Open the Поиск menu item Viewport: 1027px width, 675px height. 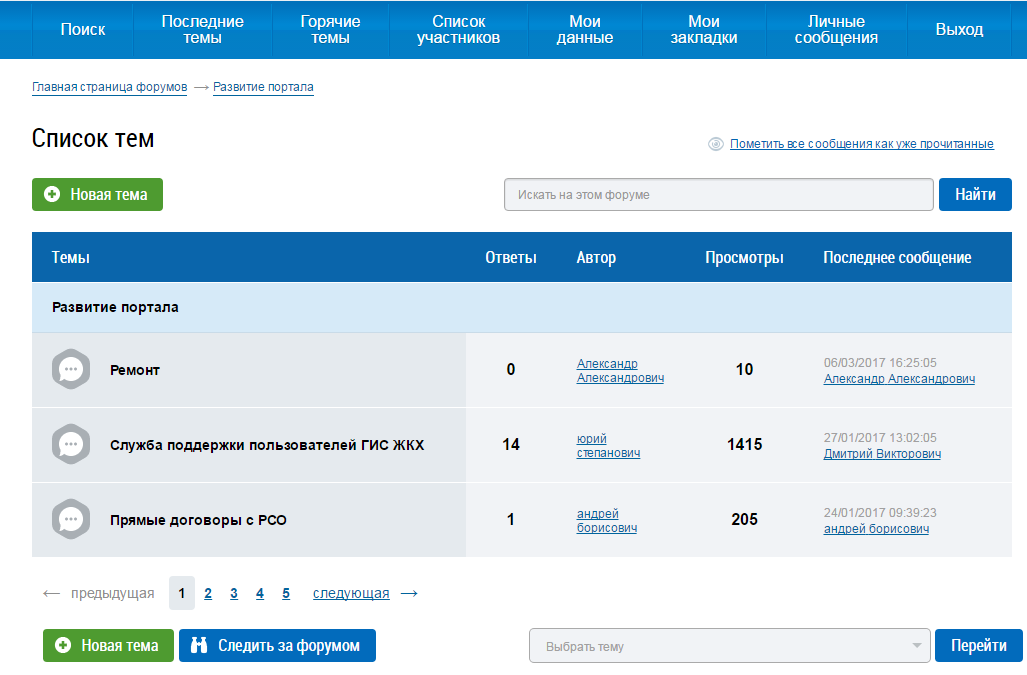[83, 30]
